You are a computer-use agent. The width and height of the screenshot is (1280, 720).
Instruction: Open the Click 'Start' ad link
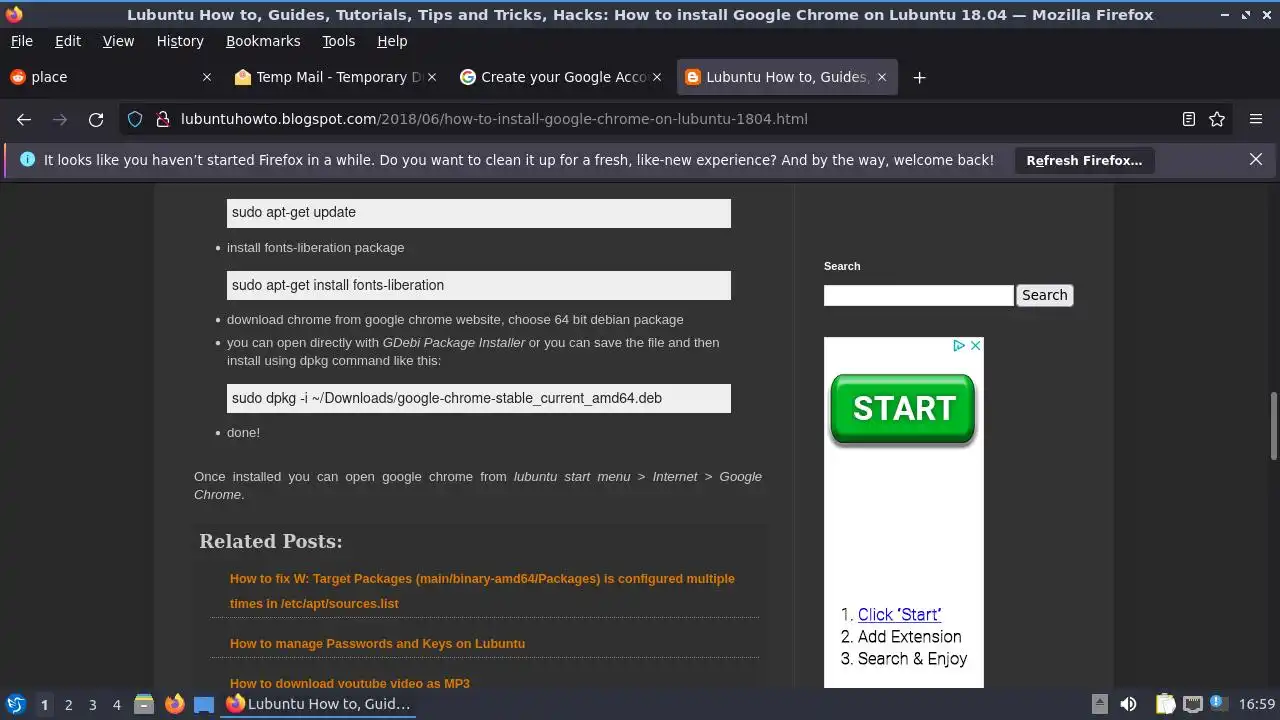(x=899, y=615)
